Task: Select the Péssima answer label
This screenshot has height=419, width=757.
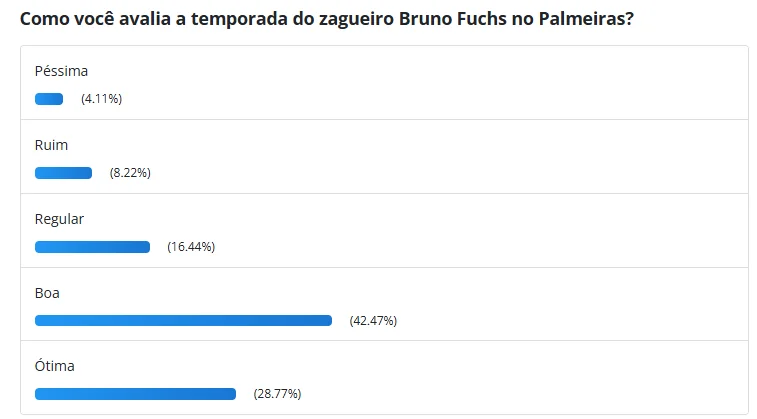Action: point(61,71)
